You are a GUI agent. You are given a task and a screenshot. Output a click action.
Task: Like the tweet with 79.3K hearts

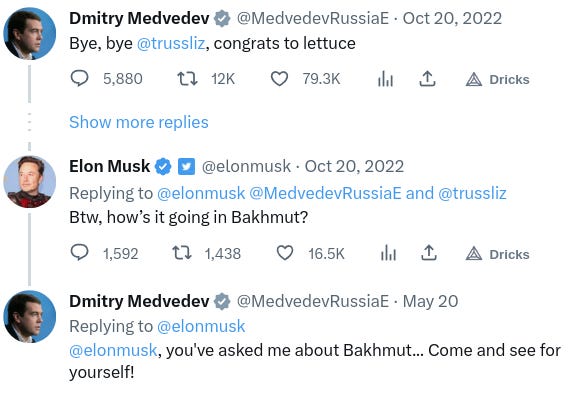[279, 79]
